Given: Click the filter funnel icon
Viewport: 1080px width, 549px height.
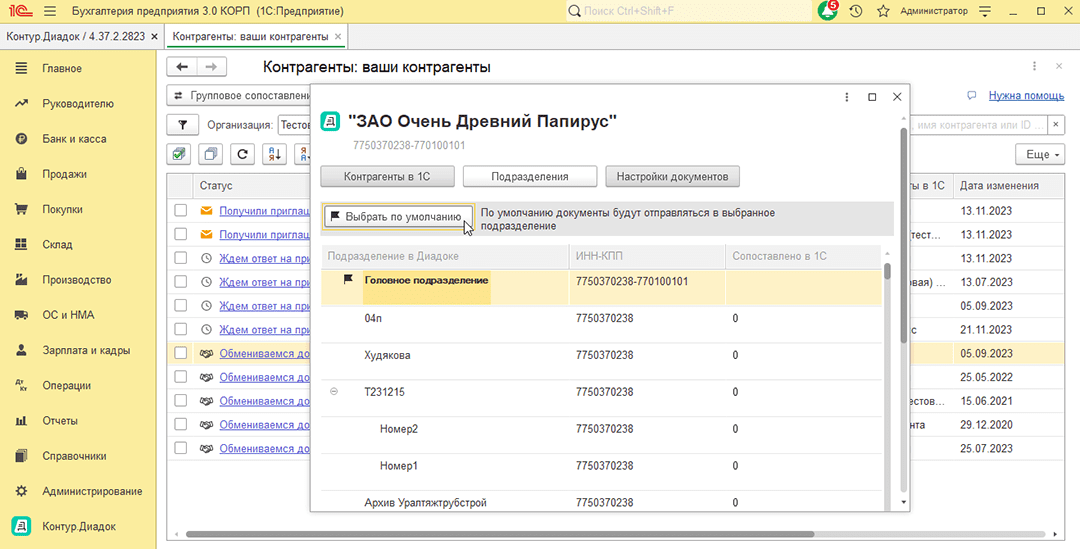Looking at the screenshot, I should [183, 125].
